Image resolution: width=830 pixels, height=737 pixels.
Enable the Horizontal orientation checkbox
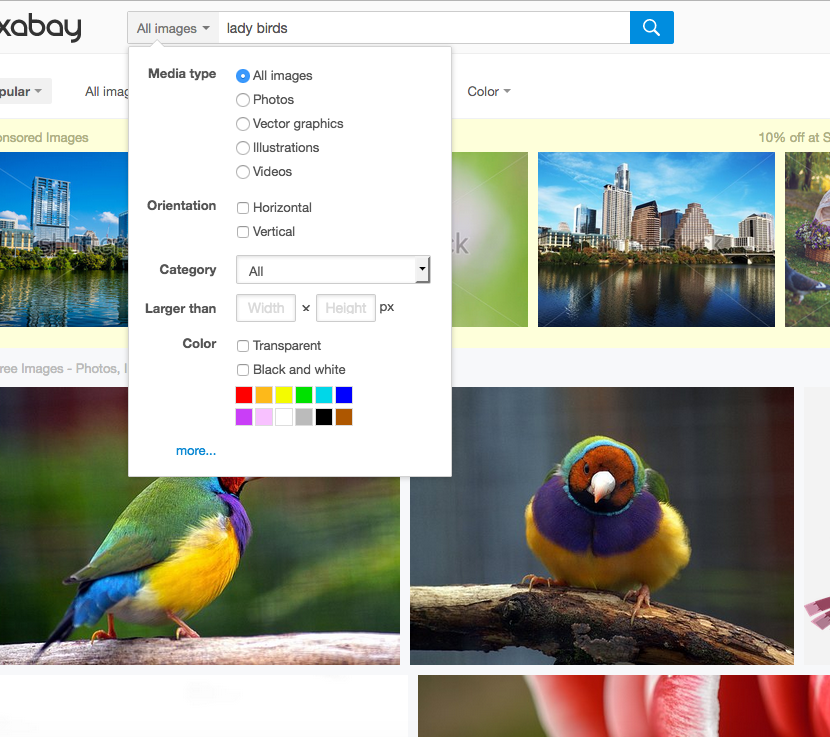click(x=243, y=208)
